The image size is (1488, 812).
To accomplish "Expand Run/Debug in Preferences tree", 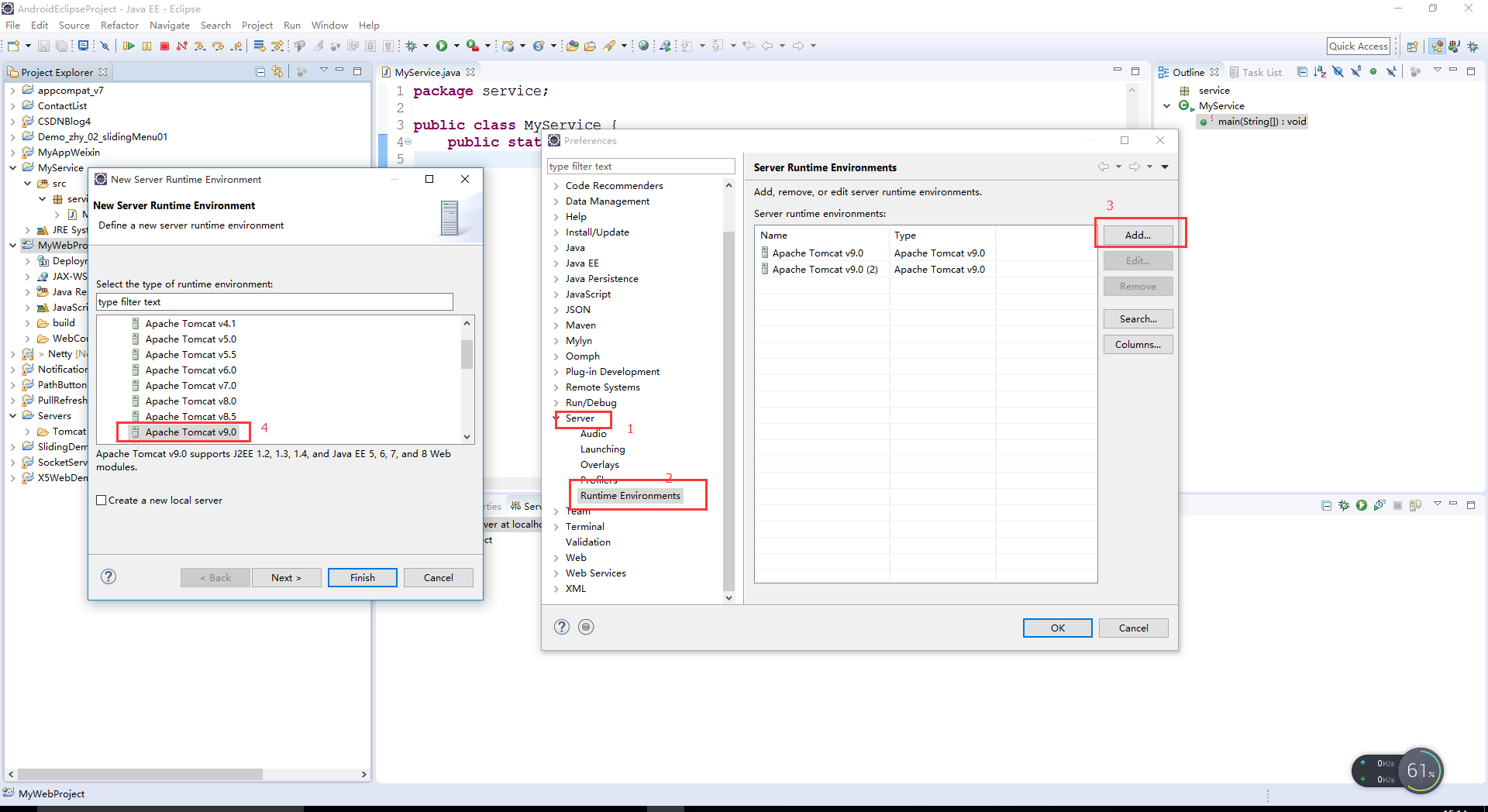I will 556,403.
